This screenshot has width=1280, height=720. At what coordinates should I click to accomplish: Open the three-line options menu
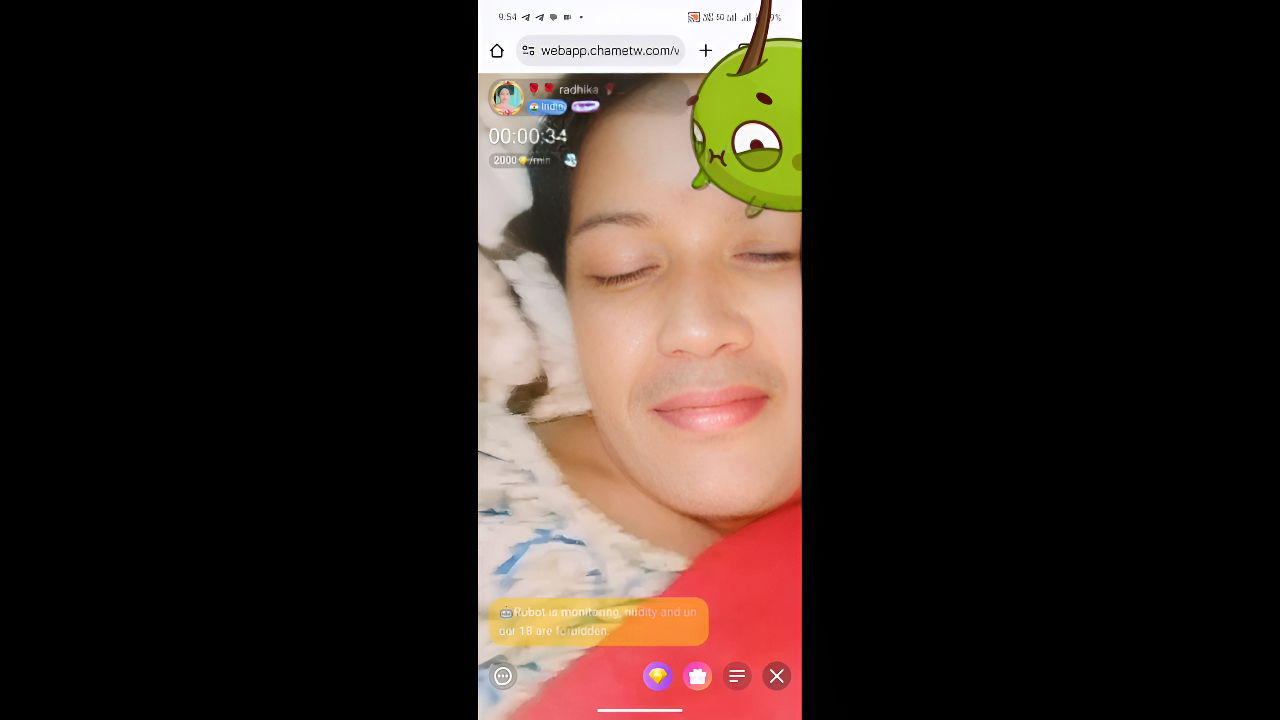coord(737,677)
